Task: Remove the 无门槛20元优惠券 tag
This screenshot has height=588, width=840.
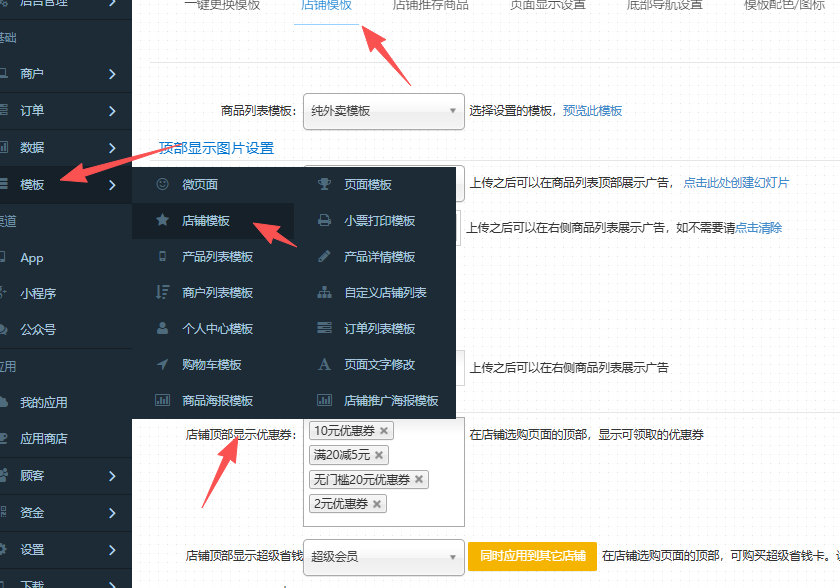Action: point(419,479)
